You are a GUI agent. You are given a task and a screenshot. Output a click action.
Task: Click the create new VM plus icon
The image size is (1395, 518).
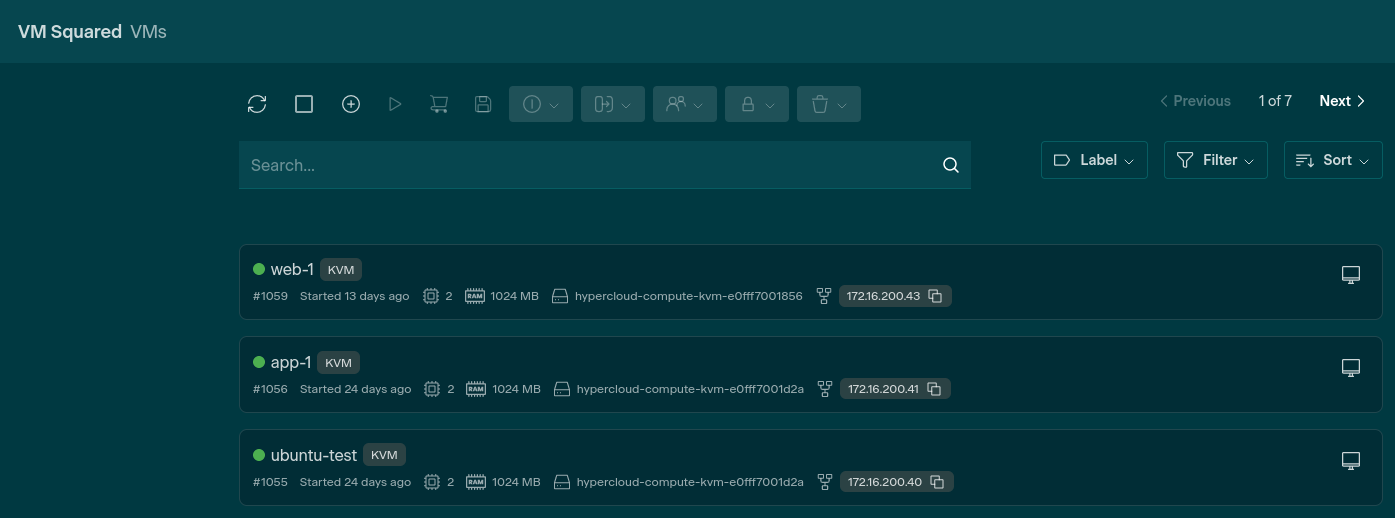point(351,104)
